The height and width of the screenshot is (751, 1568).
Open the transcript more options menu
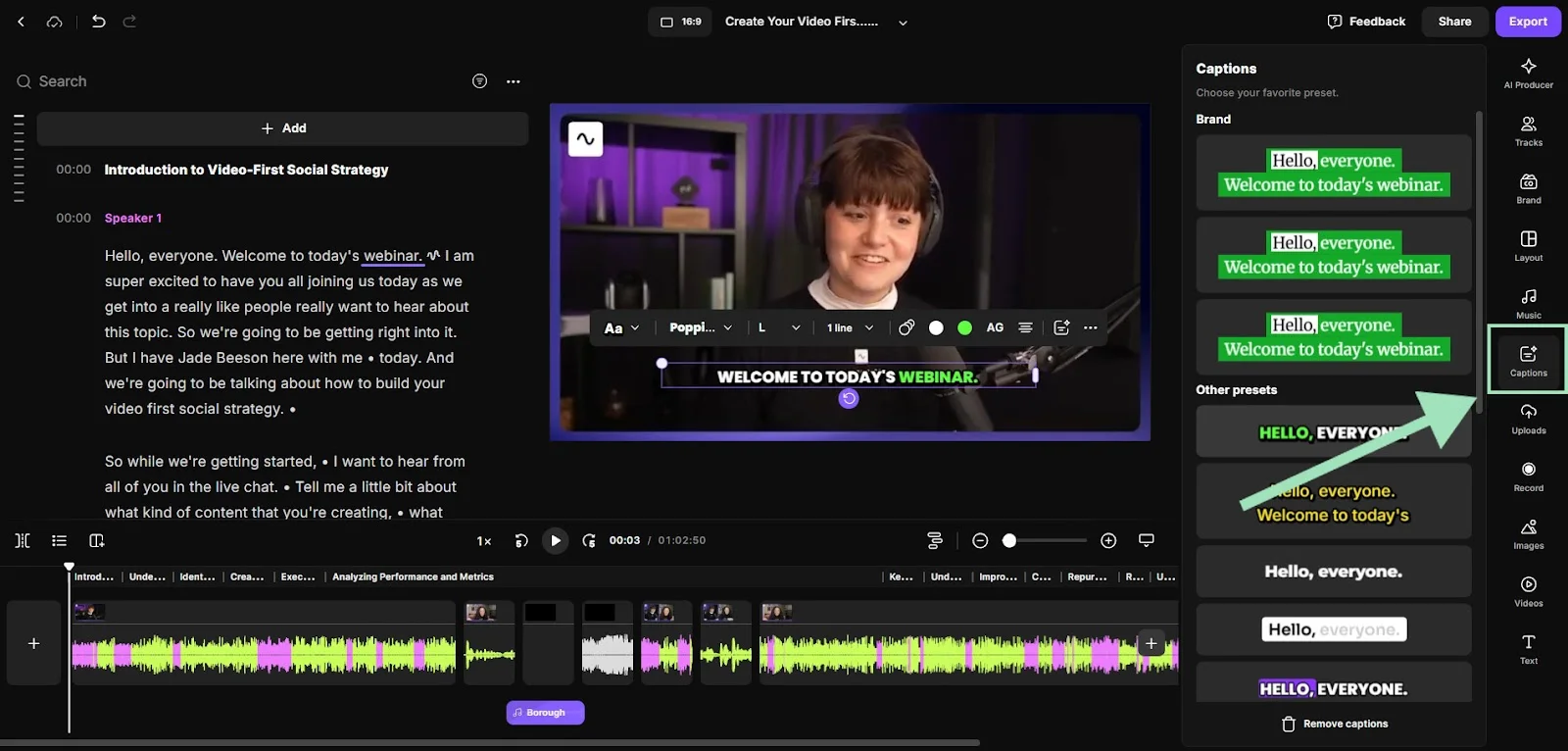514,81
